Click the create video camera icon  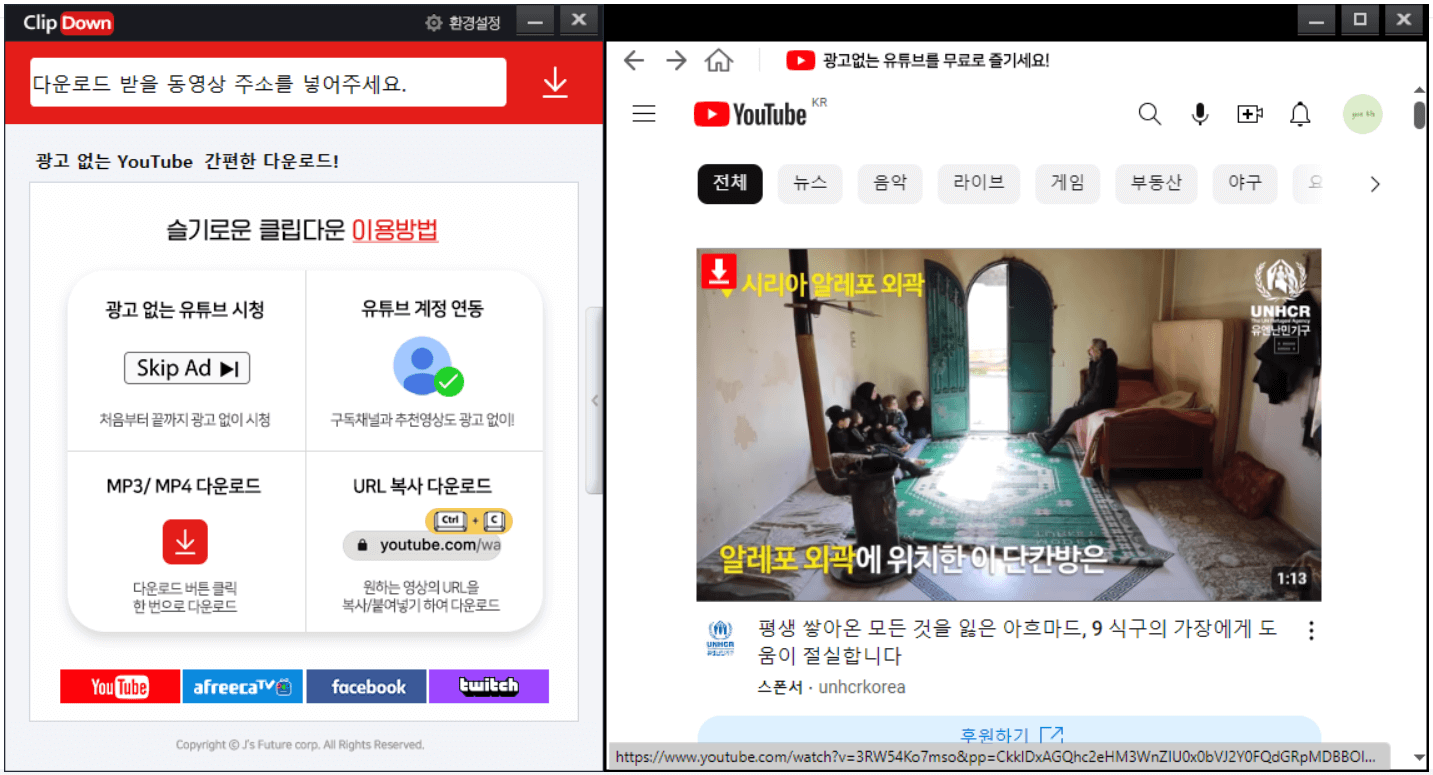(1250, 114)
